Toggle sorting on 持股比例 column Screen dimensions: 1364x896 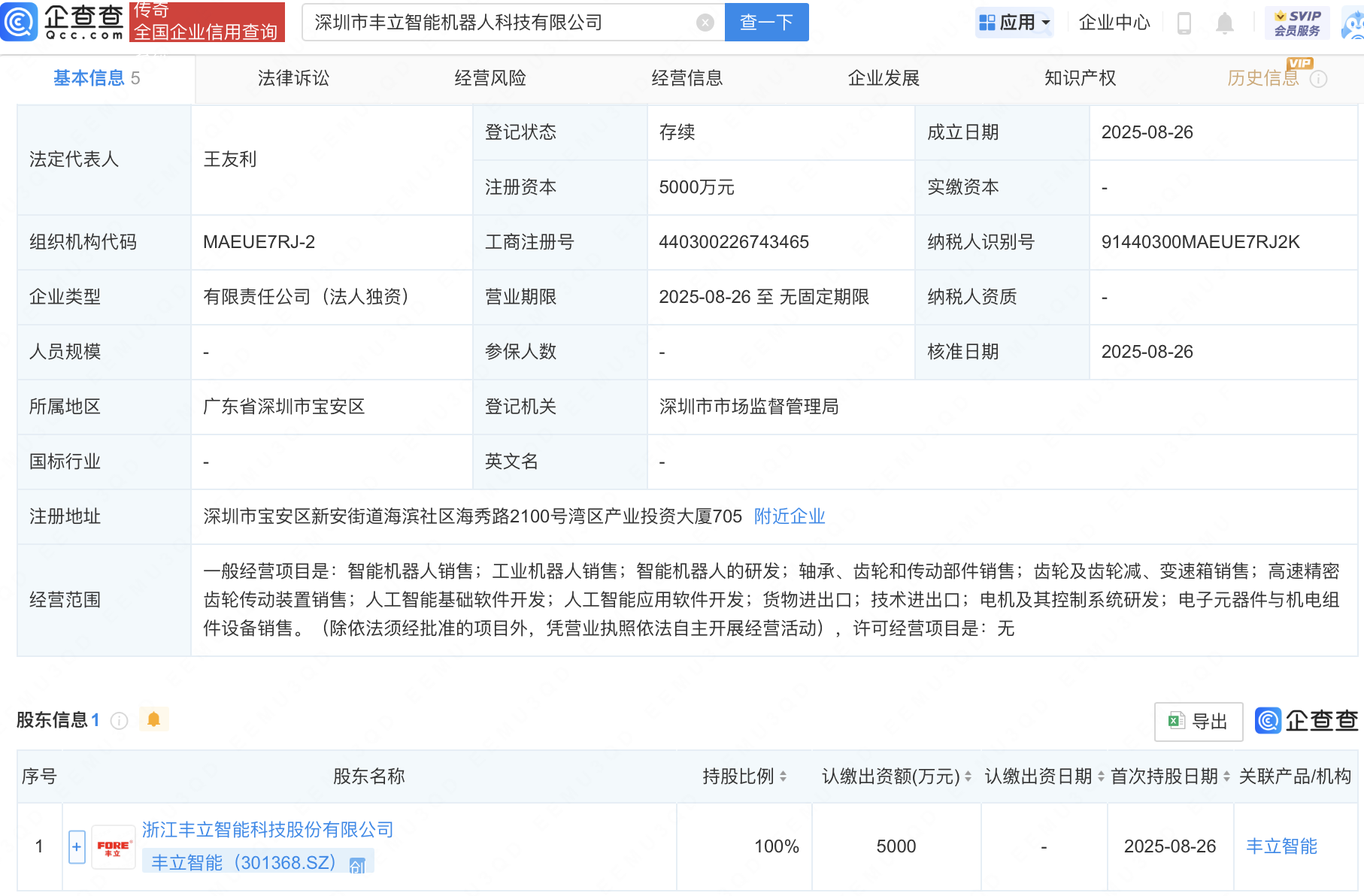click(x=784, y=776)
